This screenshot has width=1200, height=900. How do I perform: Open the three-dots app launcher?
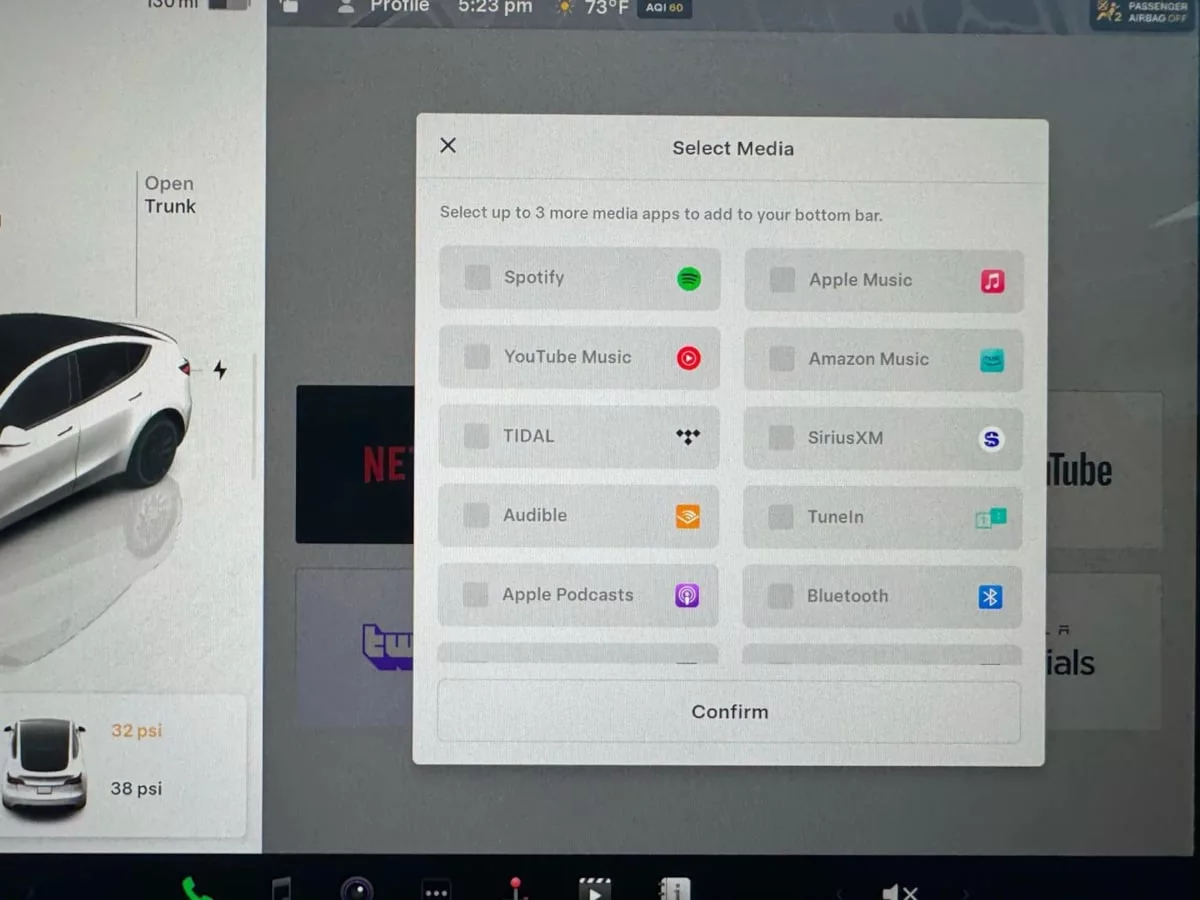click(436, 890)
